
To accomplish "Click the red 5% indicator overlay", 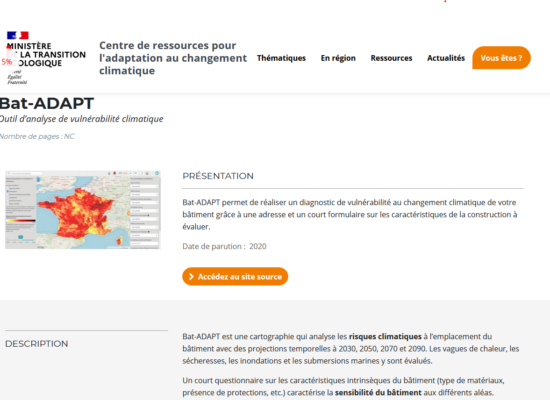I will pyautogui.click(x=7, y=62).
